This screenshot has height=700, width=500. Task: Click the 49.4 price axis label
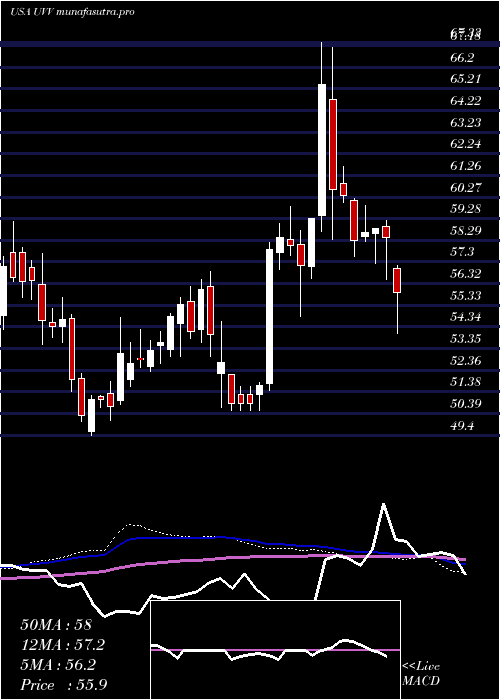tap(462, 426)
